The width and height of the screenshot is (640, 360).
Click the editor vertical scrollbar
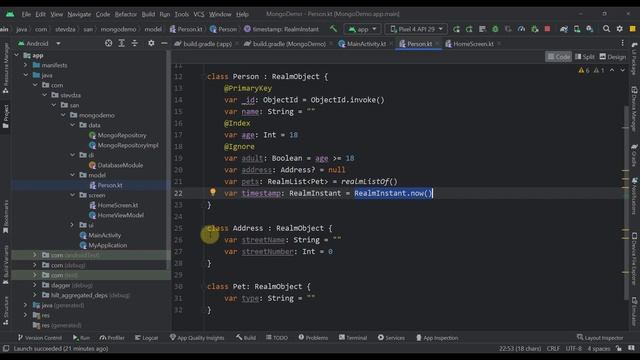(x=626, y=202)
